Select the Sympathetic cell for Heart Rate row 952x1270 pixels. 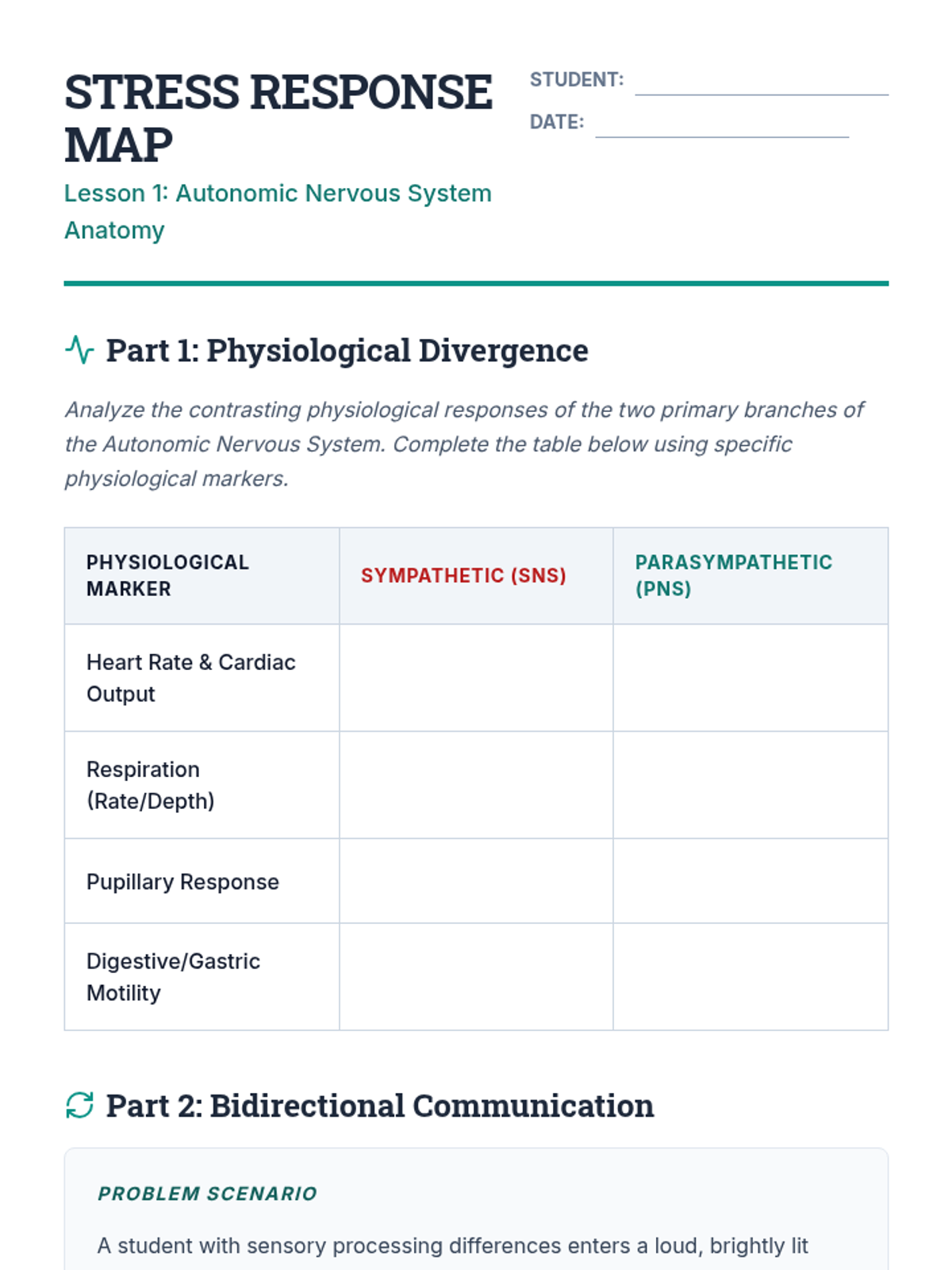click(476, 678)
